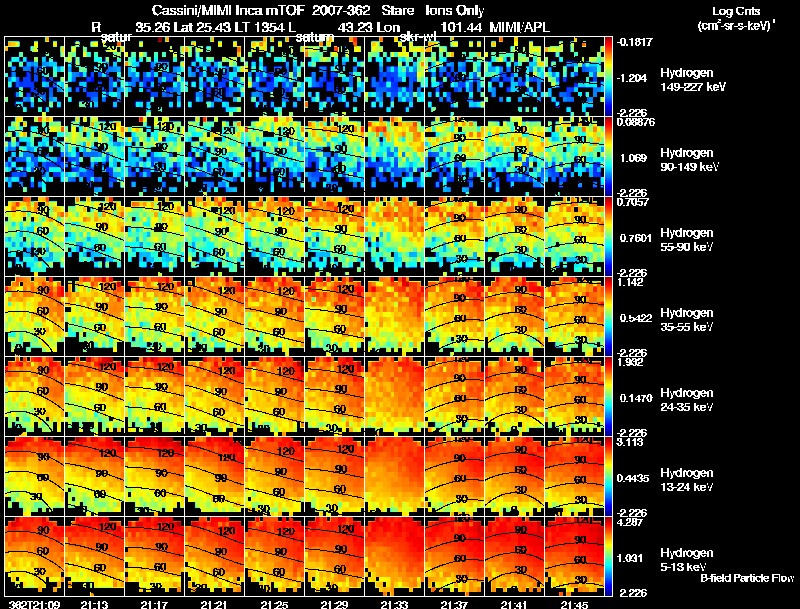Click the colorbar beside the 90-149 keV row
The height and width of the screenshot is (609, 800).
608,156
